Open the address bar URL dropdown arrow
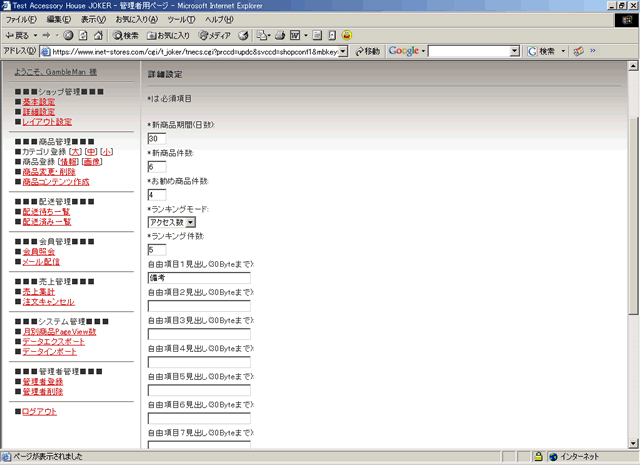Image resolution: width=640 pixels, height=465 pixels. tap(343, 51)
